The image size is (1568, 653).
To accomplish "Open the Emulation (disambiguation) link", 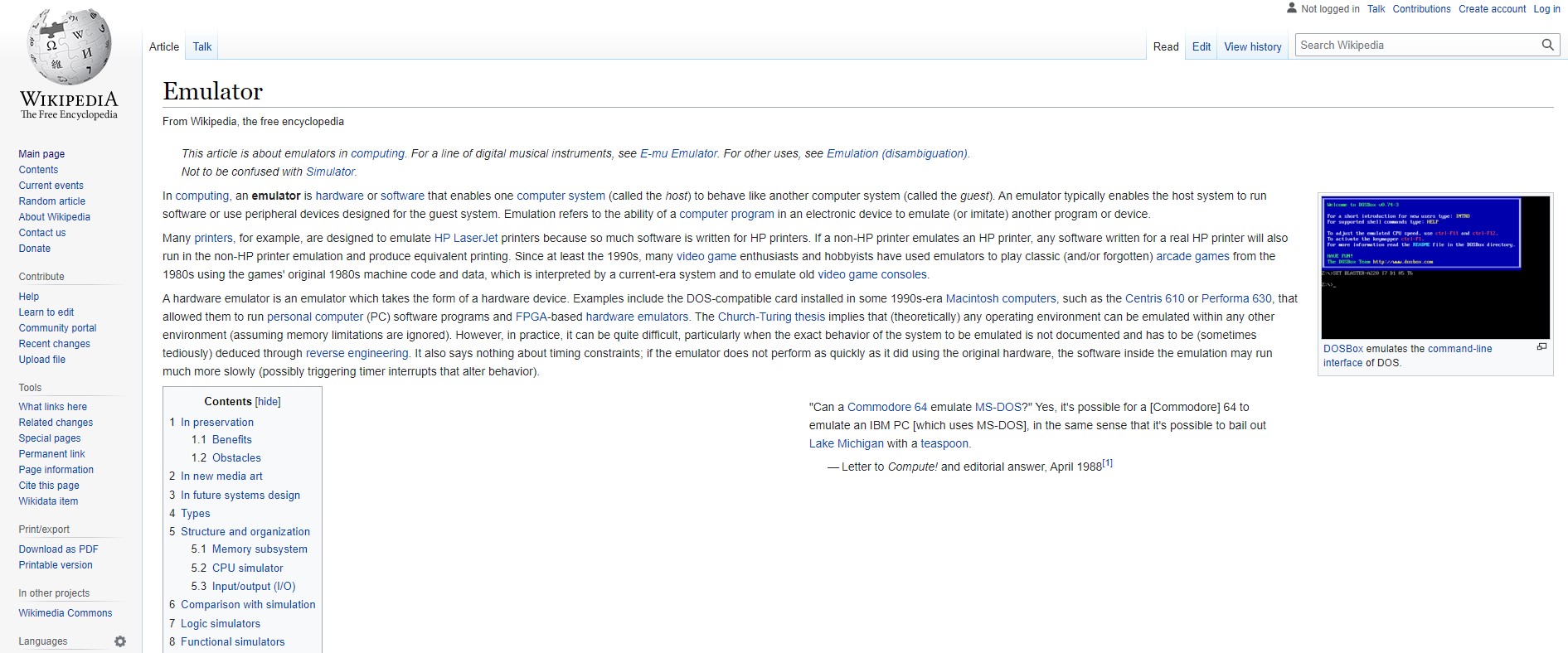I will (x=897, y=153).
